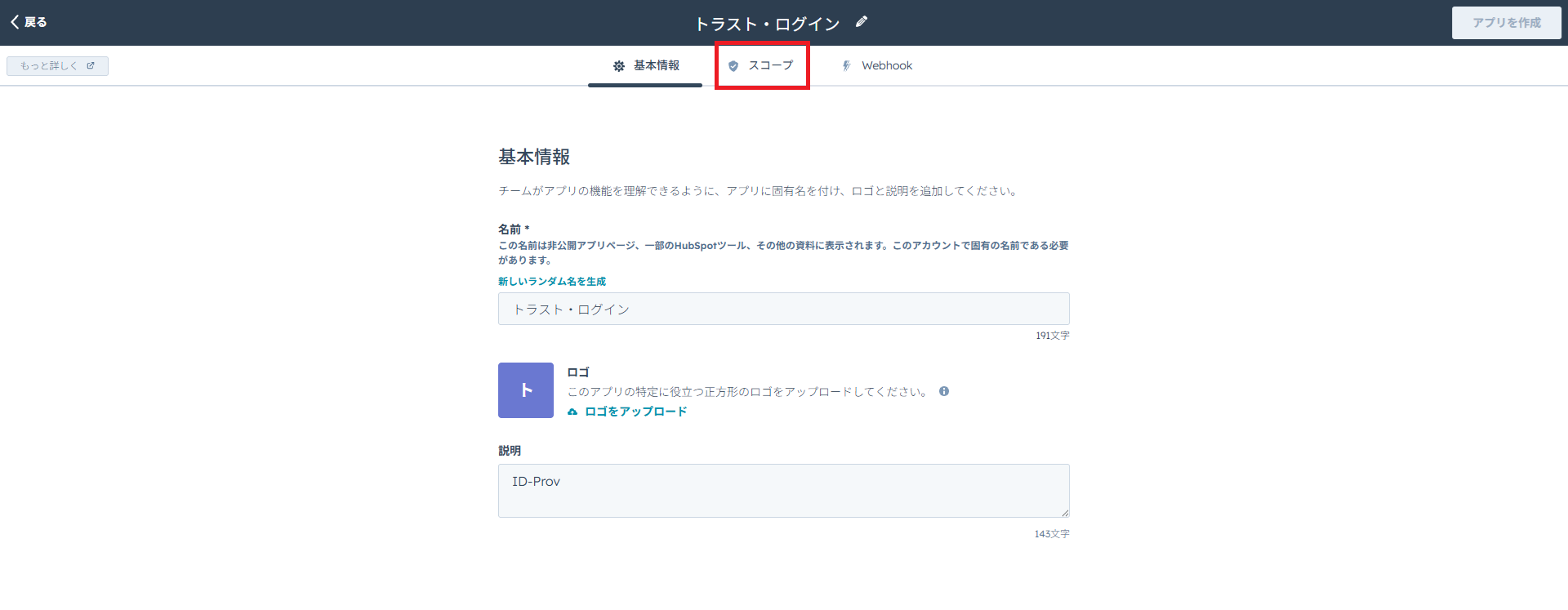Click the ト logo thumbnail

tap(526, 390)
